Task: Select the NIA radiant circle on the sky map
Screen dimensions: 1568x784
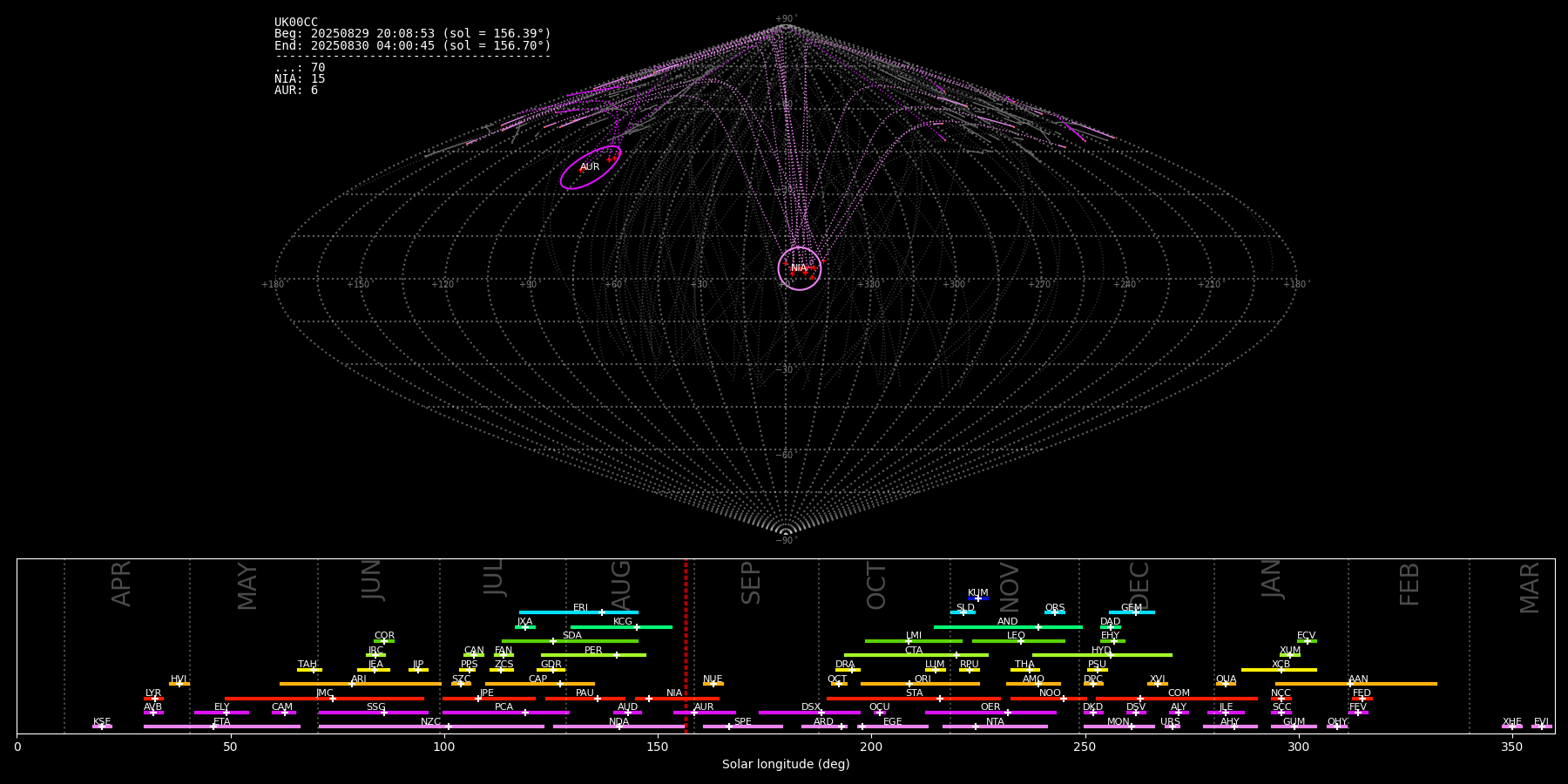Action: (800, 268)
